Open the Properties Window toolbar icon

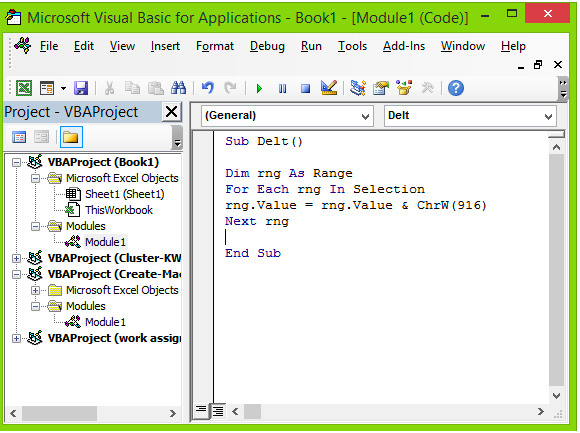pos(381,88)
